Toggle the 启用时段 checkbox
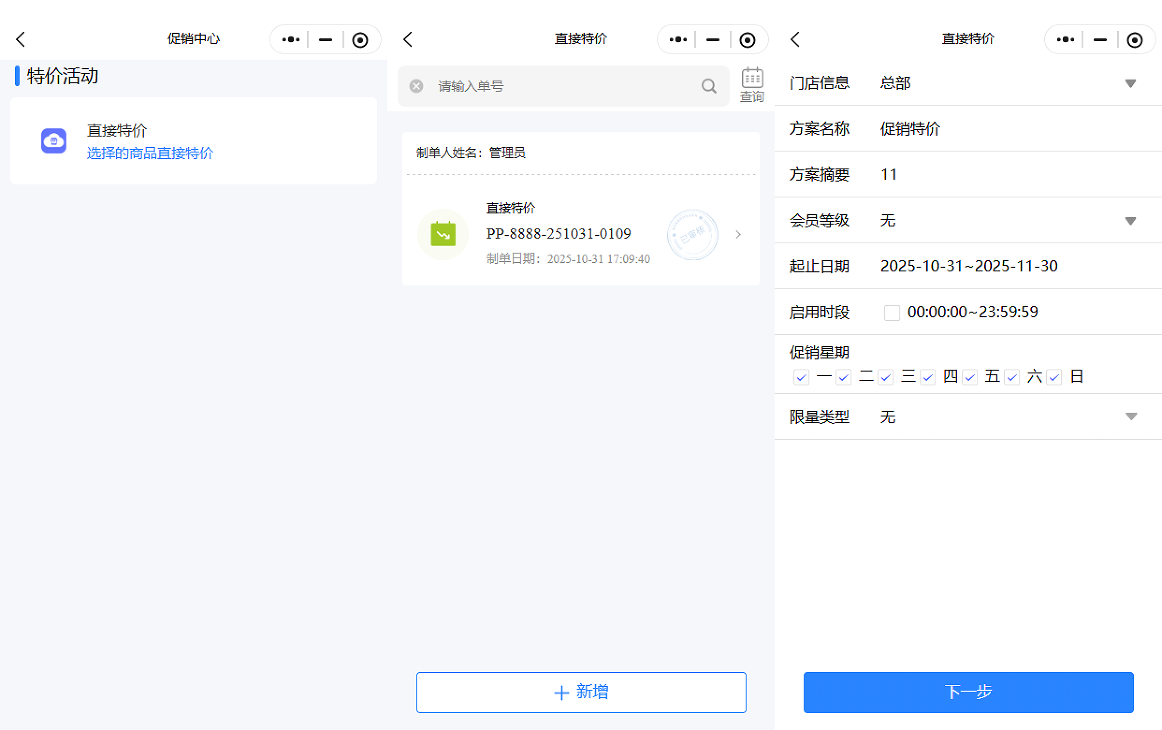The image size is (1162, 730). pyautogui.click(x=892, y=313)
